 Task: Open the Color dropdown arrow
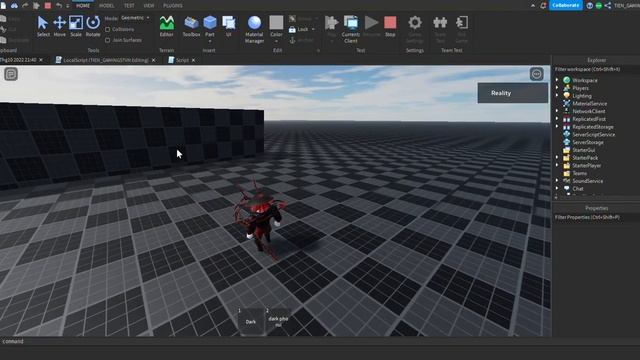pos(276,41)
